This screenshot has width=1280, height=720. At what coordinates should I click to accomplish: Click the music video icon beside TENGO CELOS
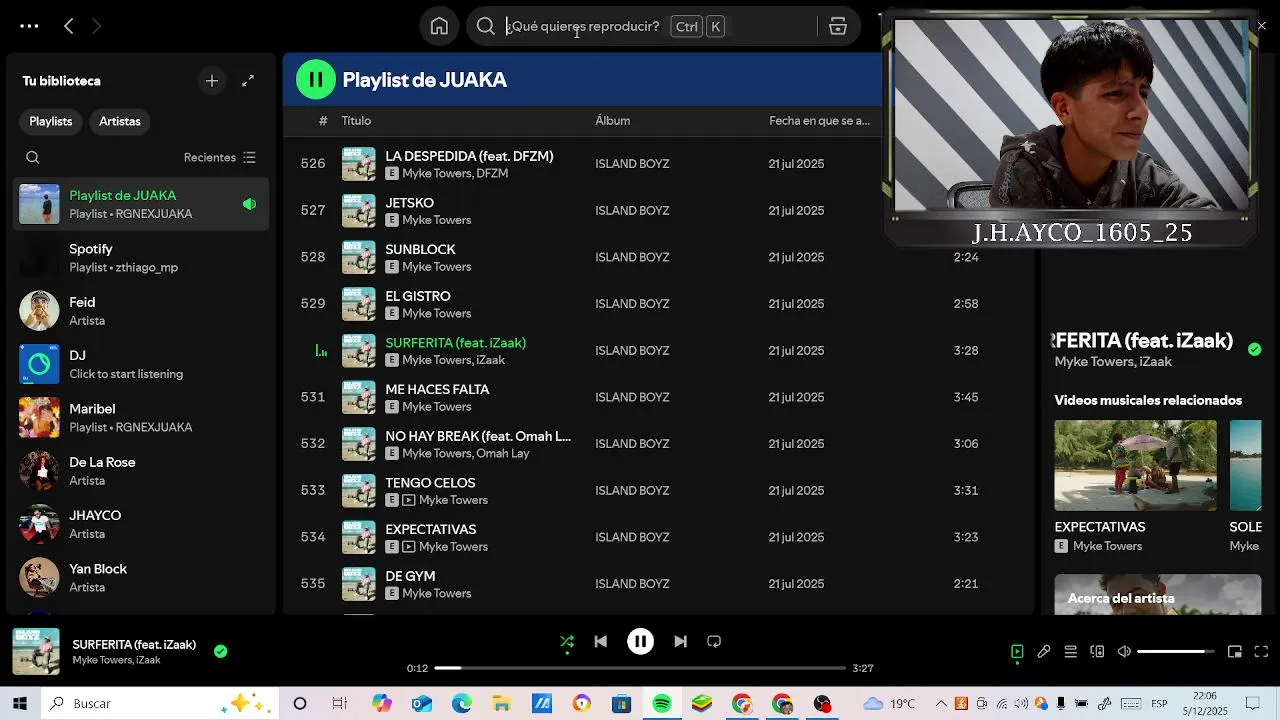408,500
